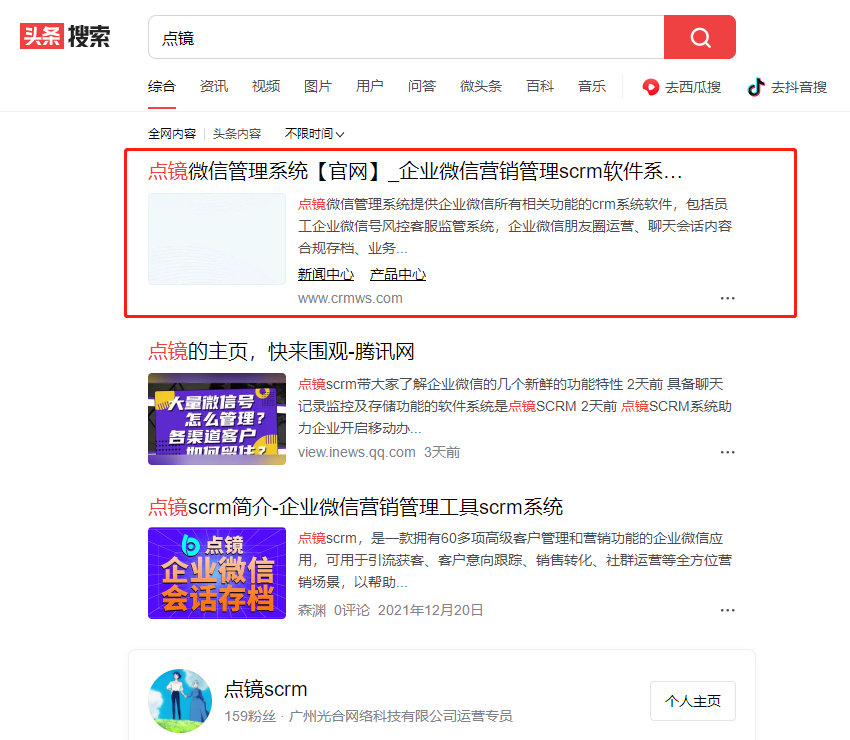
Task: Click the blank thumbnail of crmws result
Action: pos(217,239)
